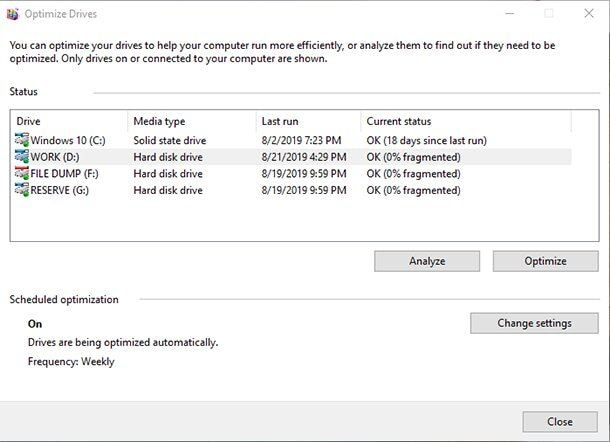This screenshot has width=610, height=442.
Task: Click the WORK (D:) drive icon
Action: (x=22, y=157)
